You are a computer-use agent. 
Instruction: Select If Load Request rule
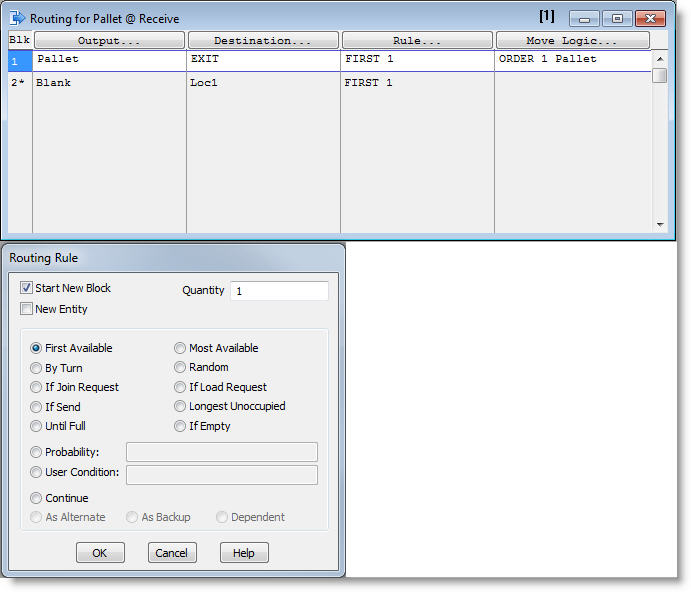180,387
